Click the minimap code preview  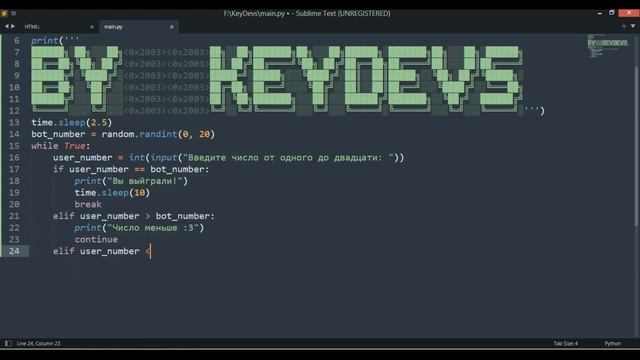pos(608,46)
